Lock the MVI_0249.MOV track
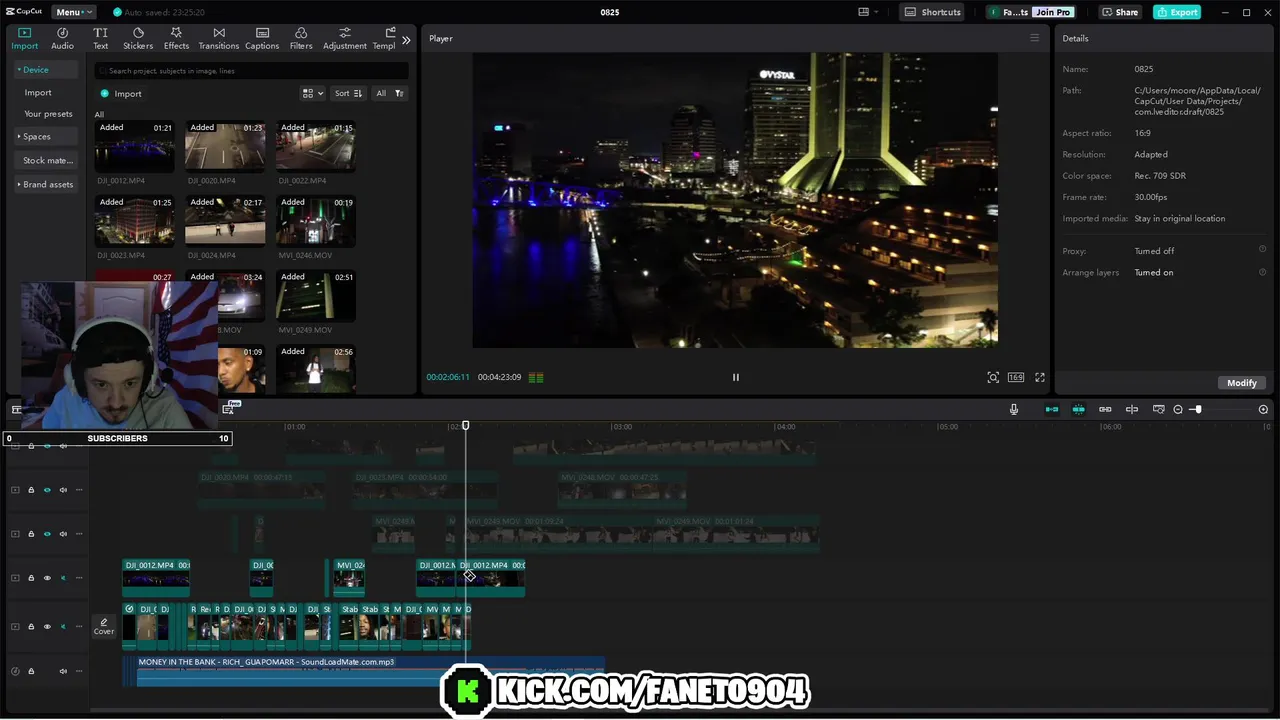Screen dimensions: 1280x720 coord(31,534)
